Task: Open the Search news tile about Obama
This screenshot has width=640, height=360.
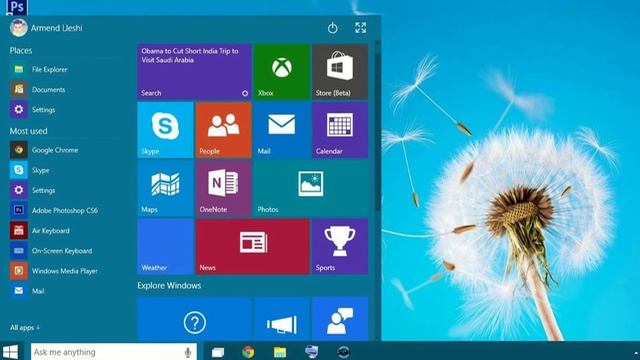Action: tap(194, 72)
